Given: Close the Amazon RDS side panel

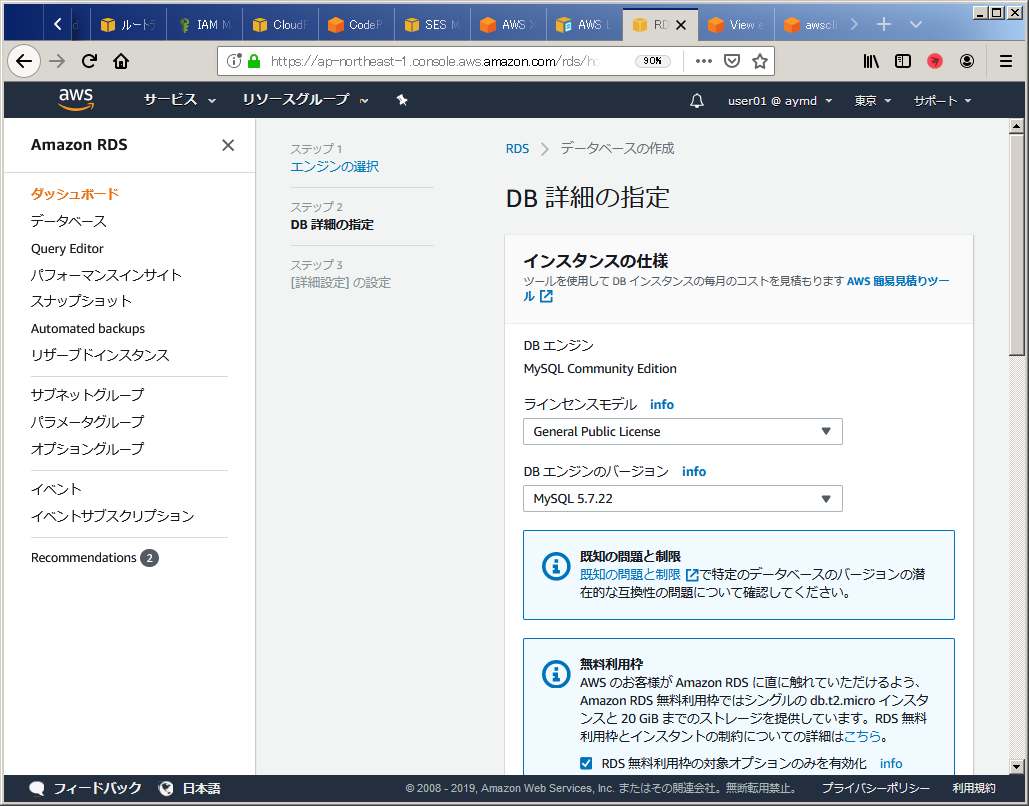Looking at the screenshot, I should pos(228,145).
